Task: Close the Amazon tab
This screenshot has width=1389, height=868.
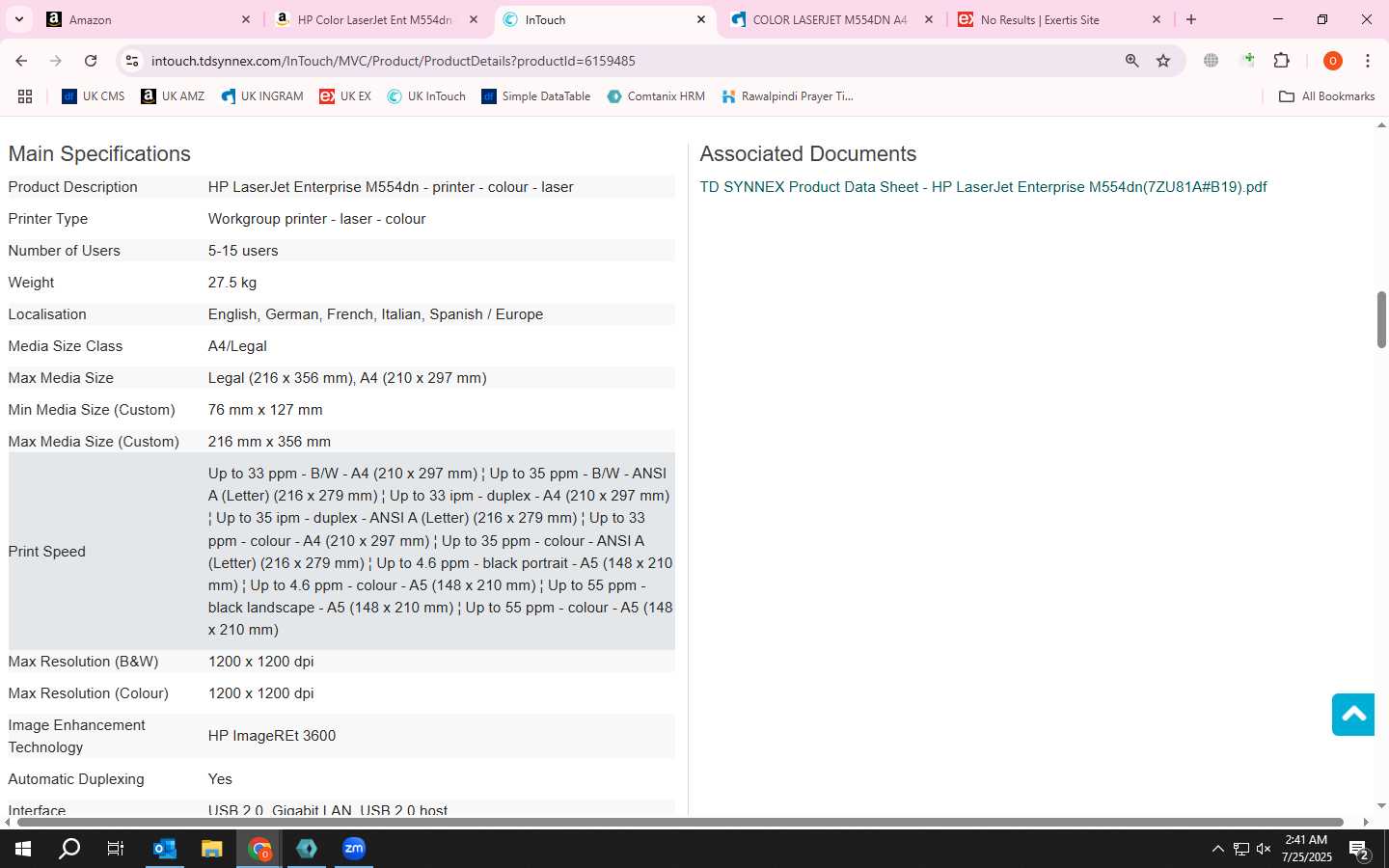Action: pos(246,19)
